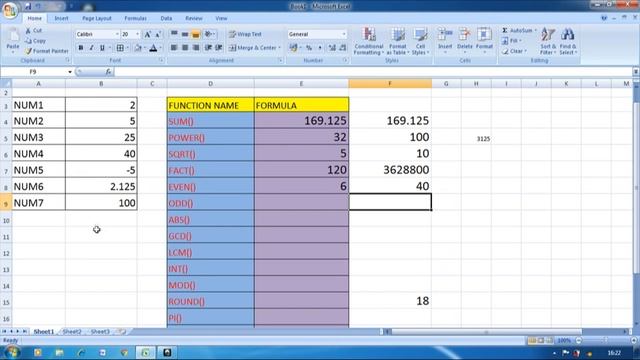Open the Clear dropdown
Viewport: 640px width, 360px height.
514,51
